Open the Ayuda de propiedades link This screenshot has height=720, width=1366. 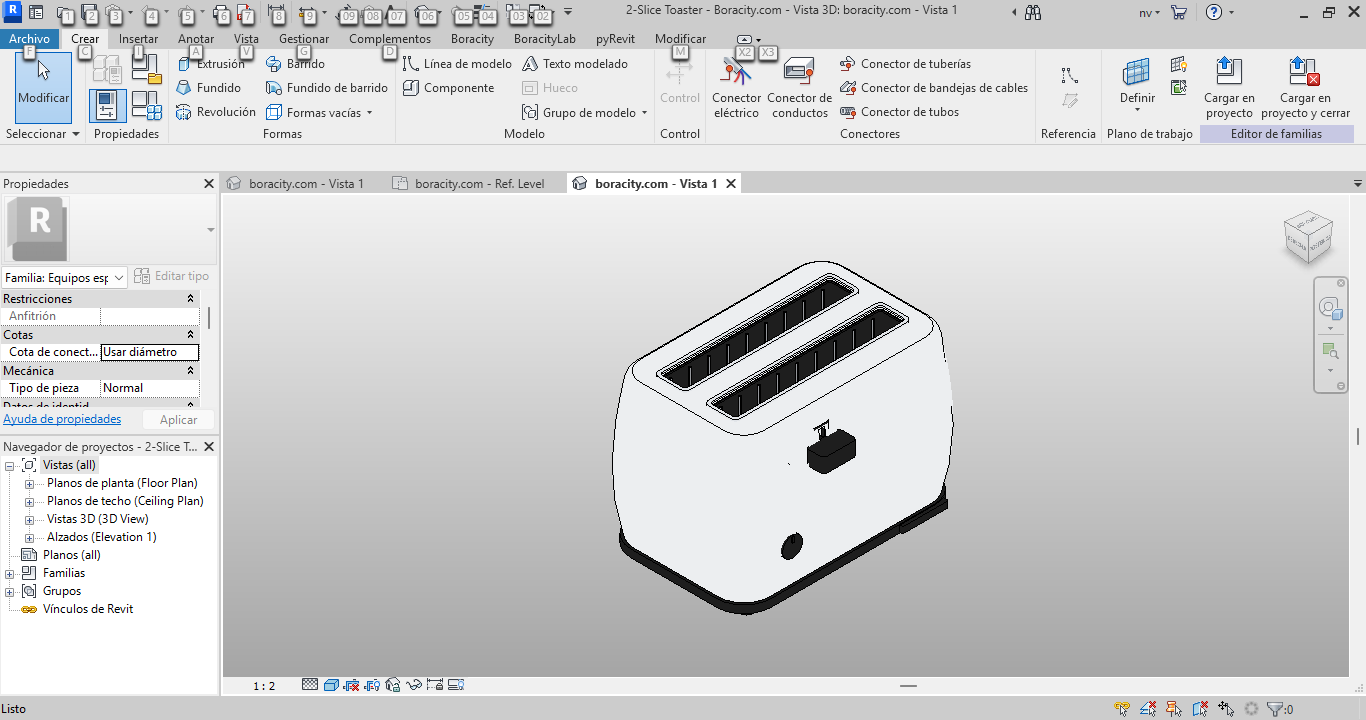(62, 420)
